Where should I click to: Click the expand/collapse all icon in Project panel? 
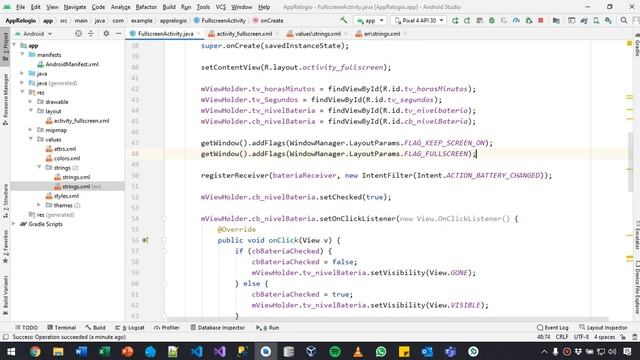pos(91,33)
